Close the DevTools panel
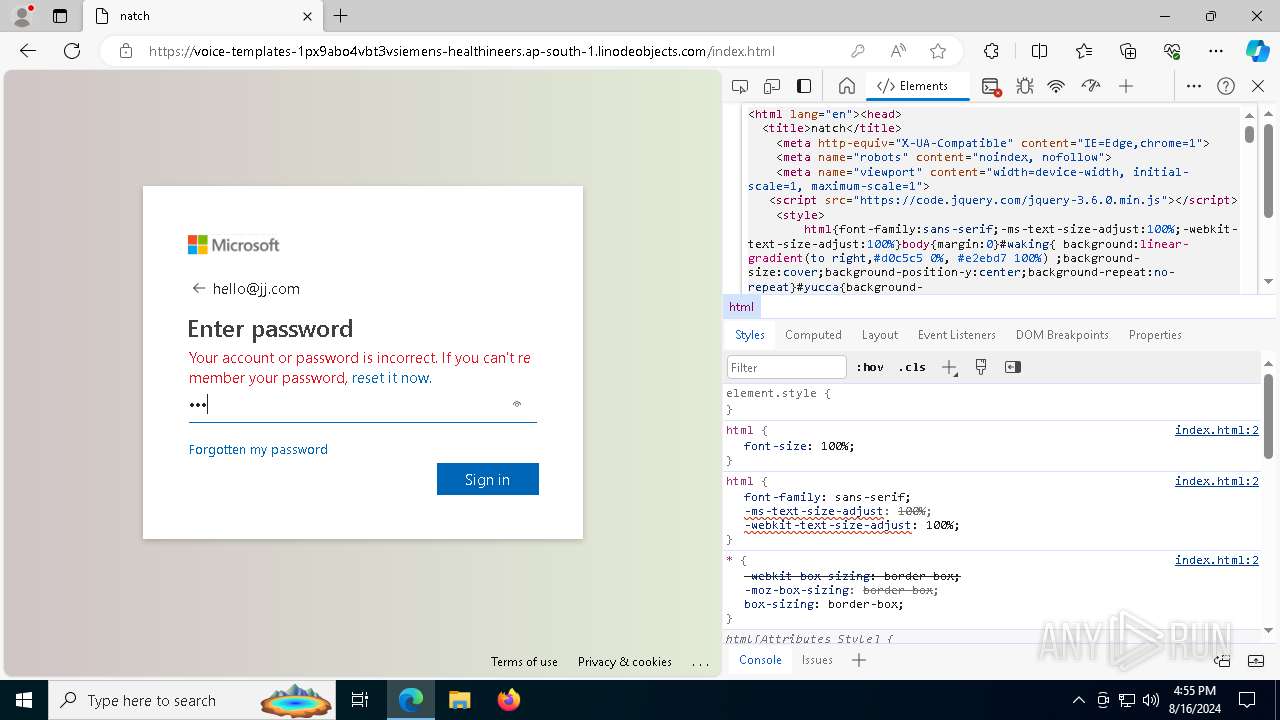Image resolution: width=1280 pixels, height=720 pixels. tap(1258, 86)
